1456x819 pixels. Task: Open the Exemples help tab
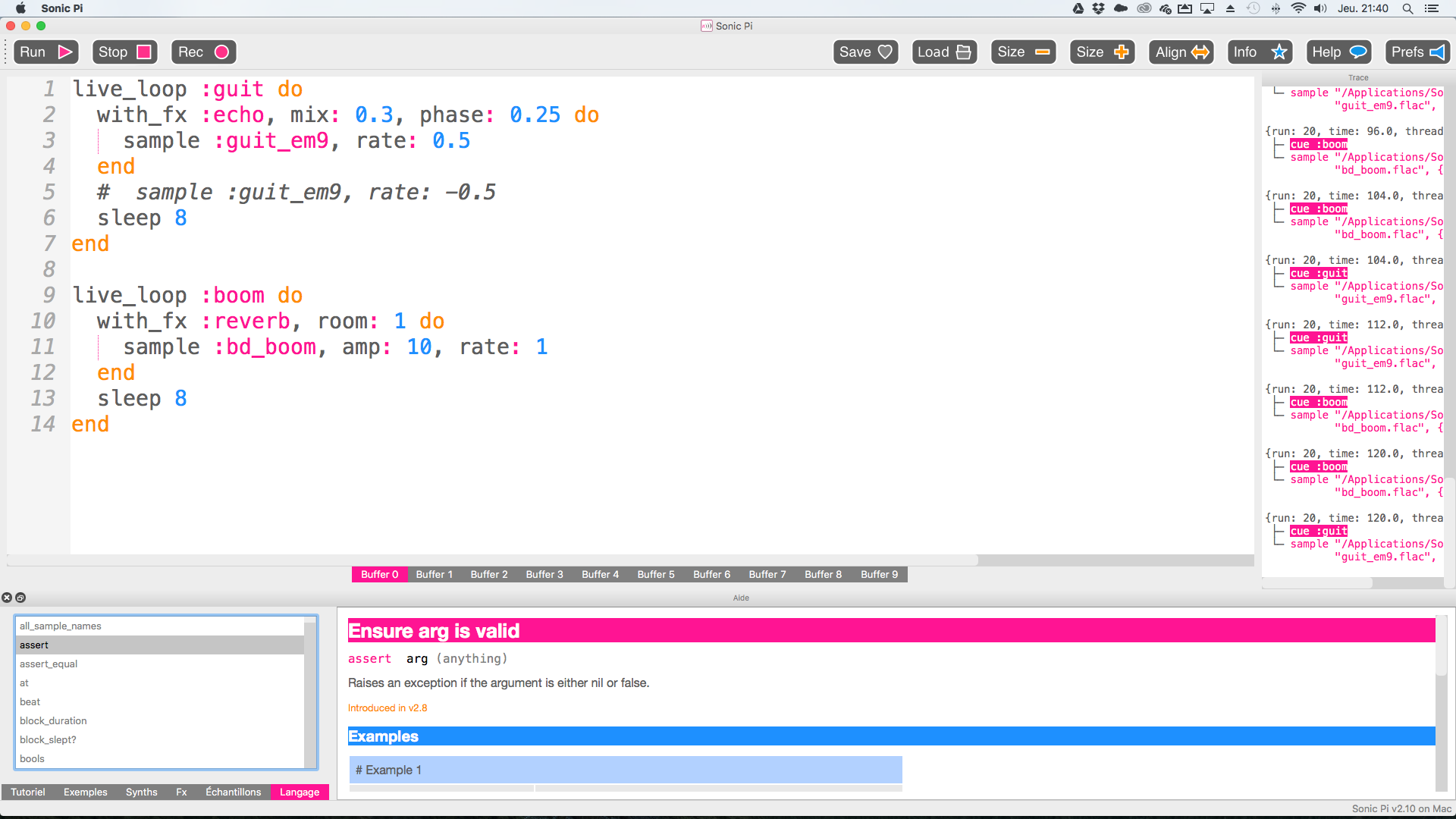pos(86,792)
